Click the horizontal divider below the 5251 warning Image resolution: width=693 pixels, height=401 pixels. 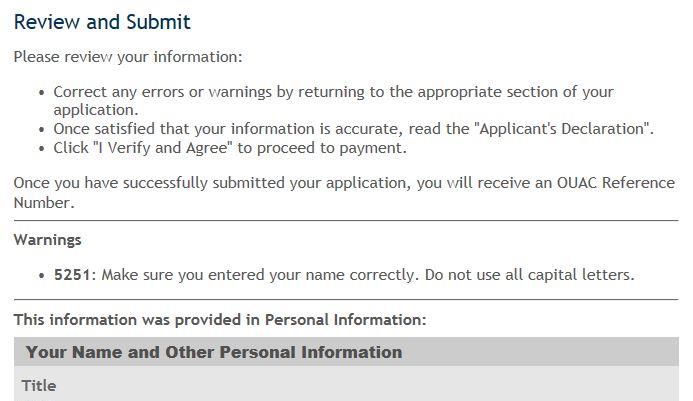[346, 299]
